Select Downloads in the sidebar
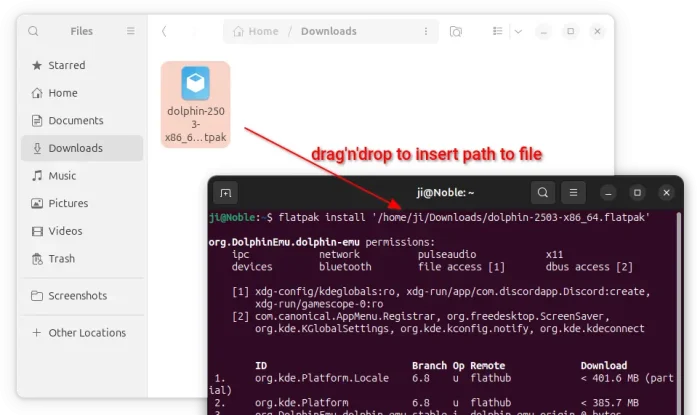 click(82, 148)
